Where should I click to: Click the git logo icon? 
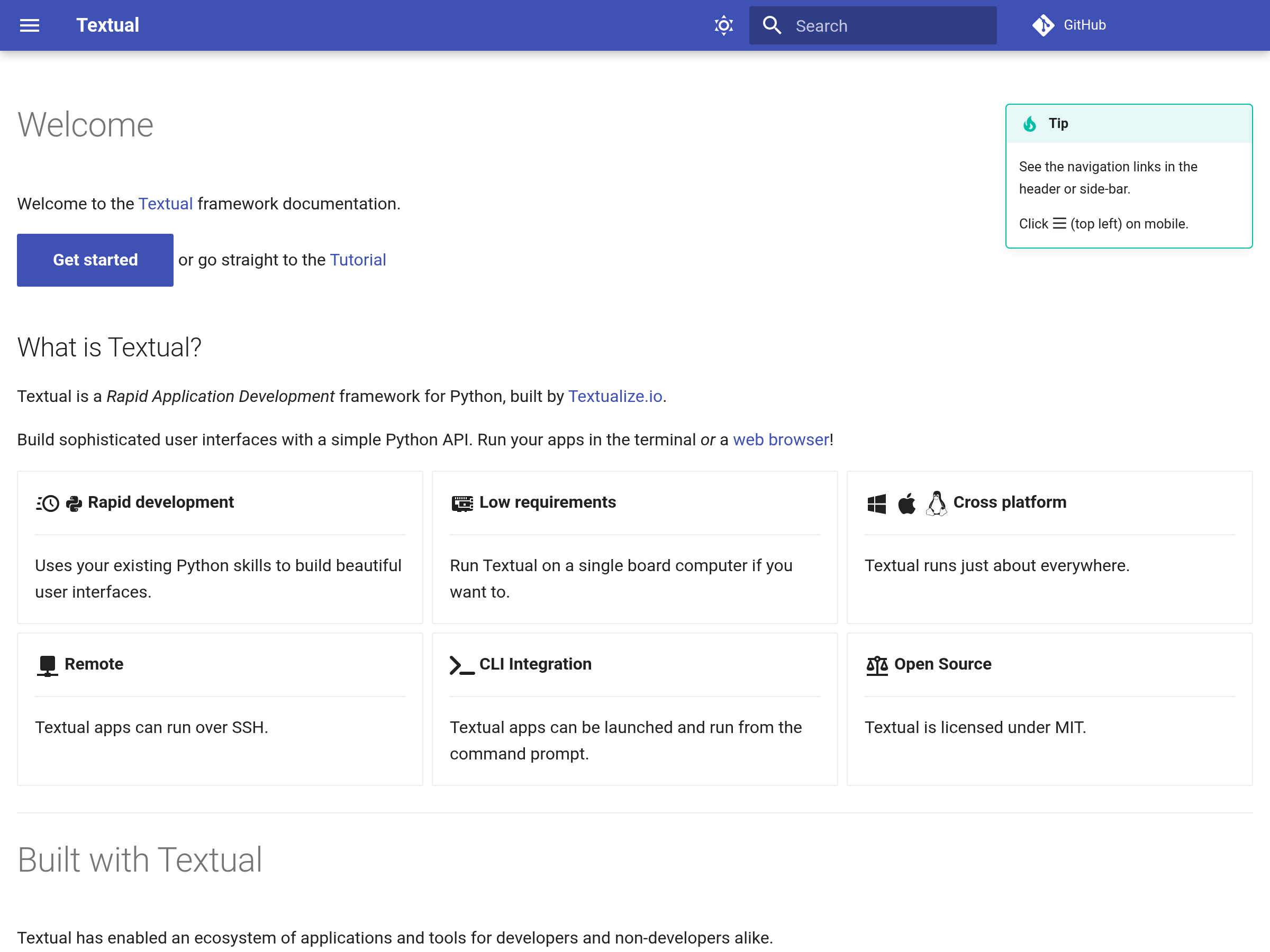1043,25
